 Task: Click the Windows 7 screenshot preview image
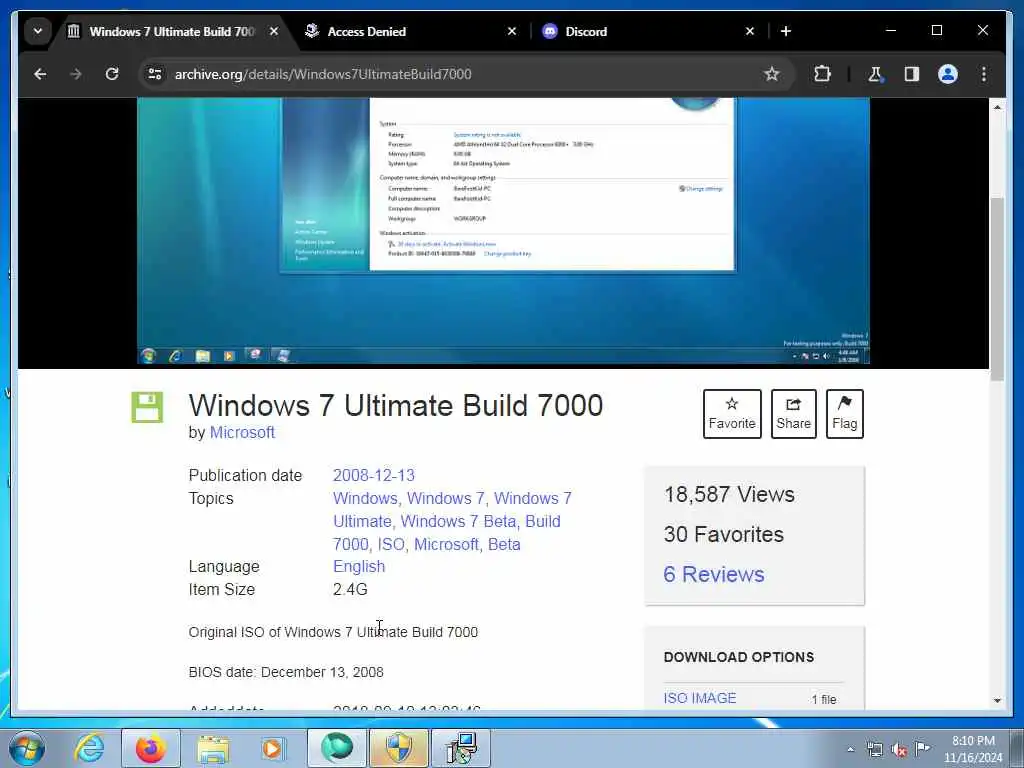(503, 231)
